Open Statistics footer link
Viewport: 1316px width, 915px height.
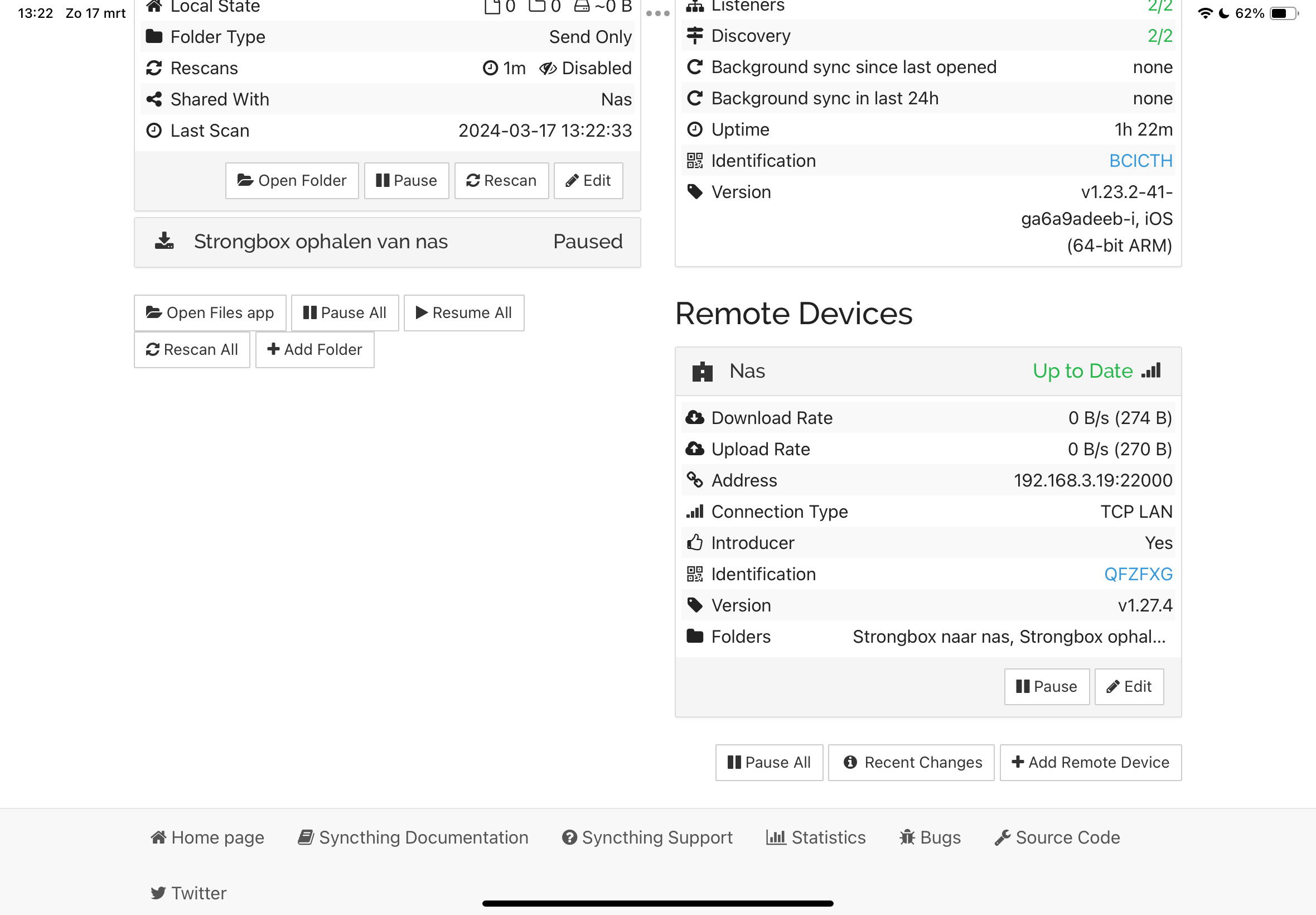816,837
